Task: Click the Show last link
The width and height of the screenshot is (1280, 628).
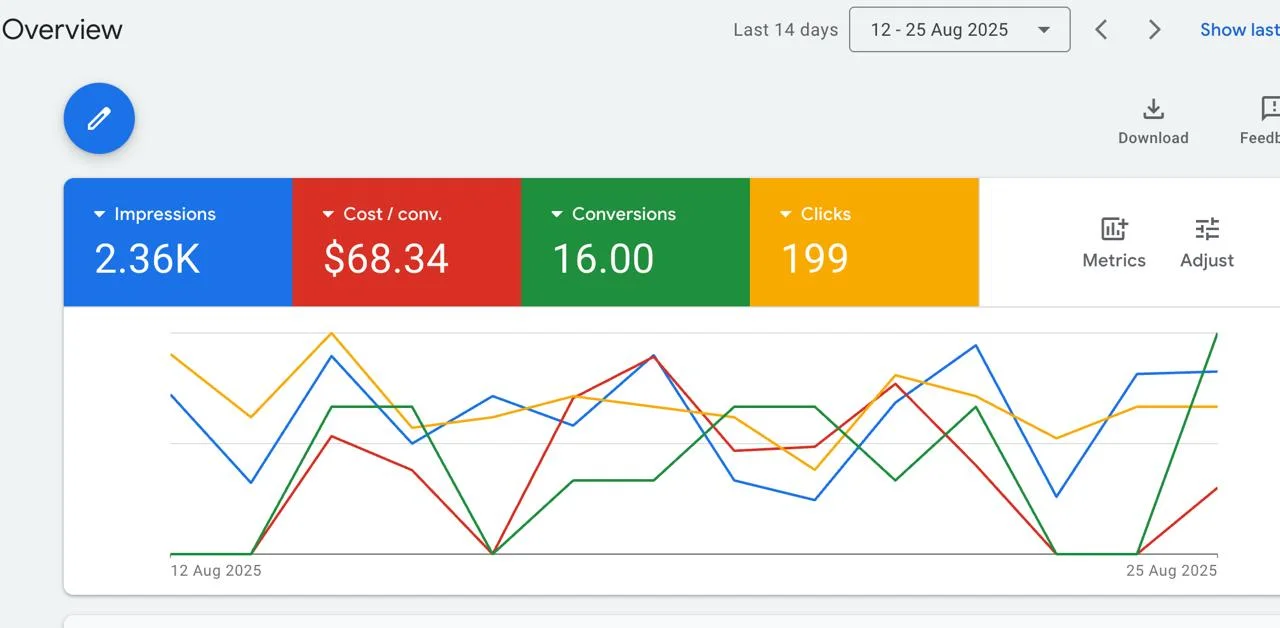Action: pyautogui.click(x=1239, y=30)
